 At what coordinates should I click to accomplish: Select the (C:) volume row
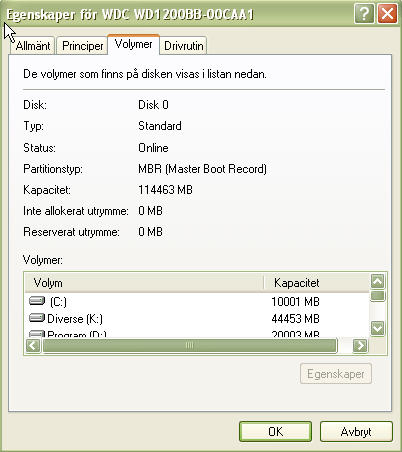(197, 301)
